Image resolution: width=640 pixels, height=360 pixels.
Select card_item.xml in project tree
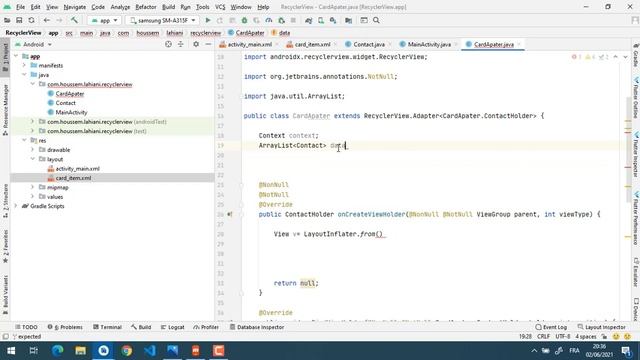(x=73, y=178)
